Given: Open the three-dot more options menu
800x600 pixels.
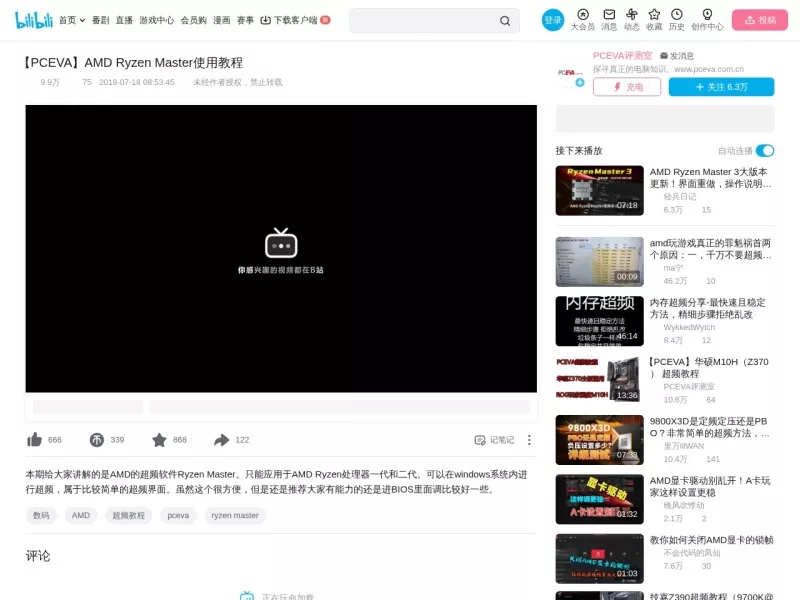Looking at the screenshot, I should 529,440.
